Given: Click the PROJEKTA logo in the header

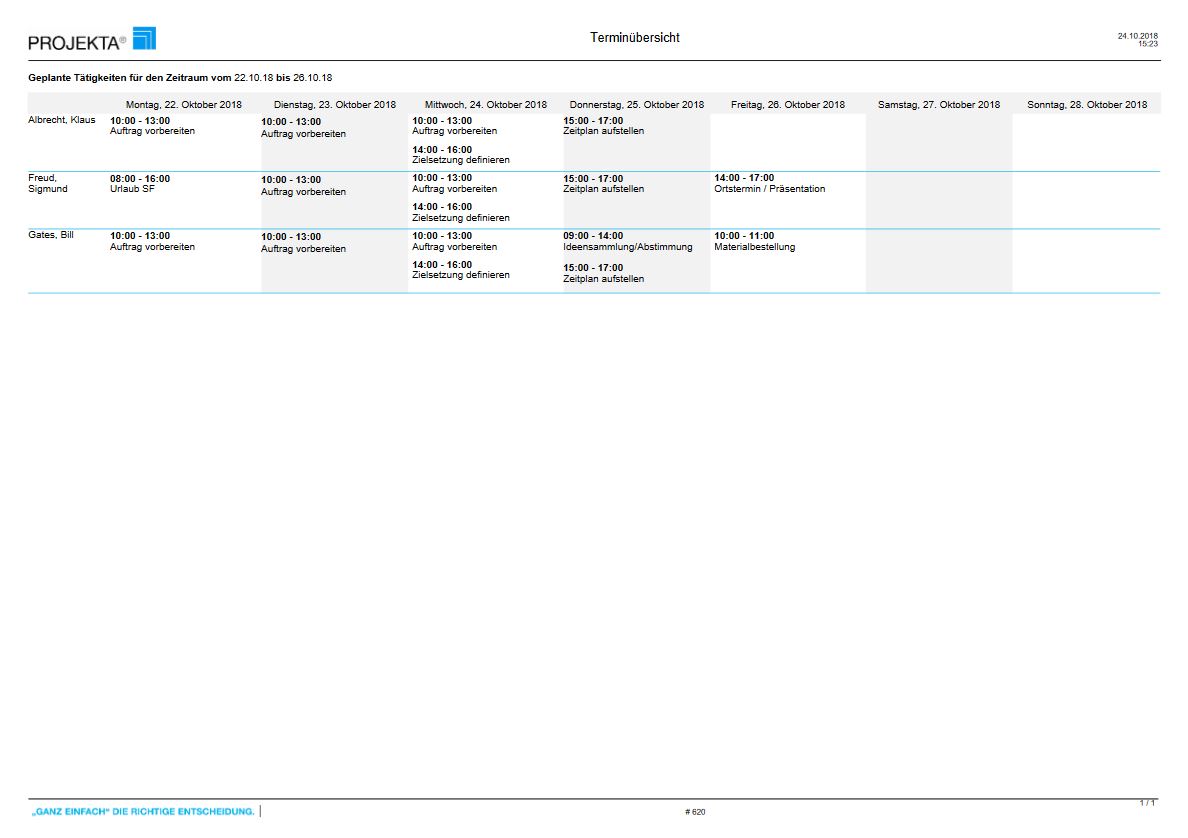Looking at the screenshot, I should (92, 40).
